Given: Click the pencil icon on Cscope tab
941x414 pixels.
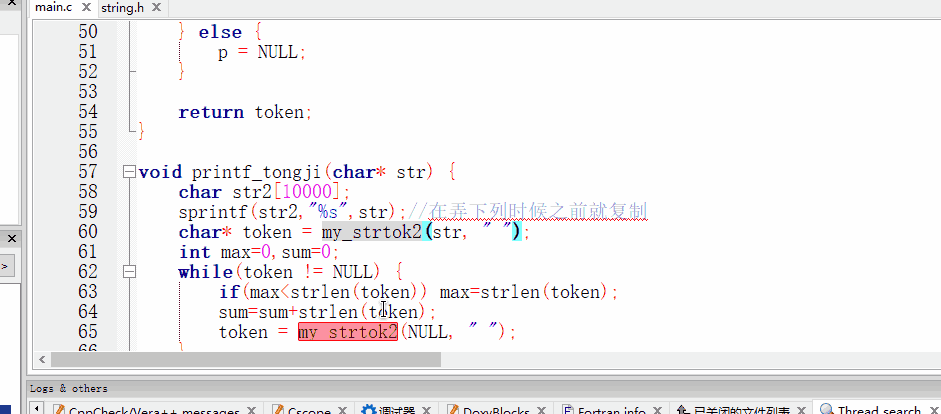Looking at the screenshot, I should tap(277, 410).
